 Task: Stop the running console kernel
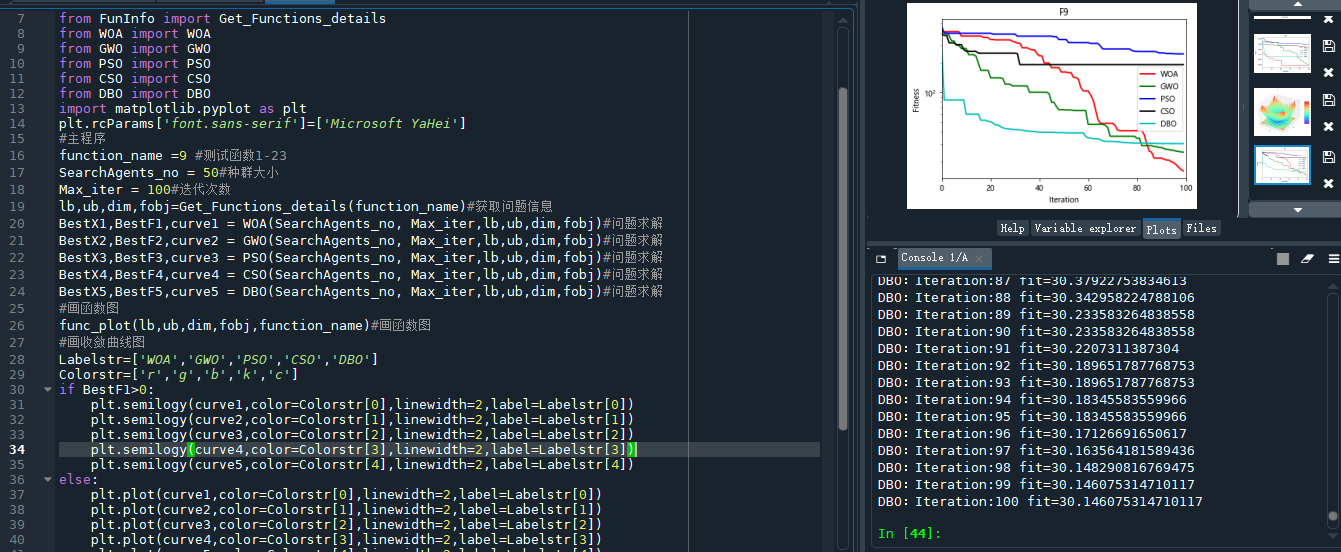point(1283,258)
